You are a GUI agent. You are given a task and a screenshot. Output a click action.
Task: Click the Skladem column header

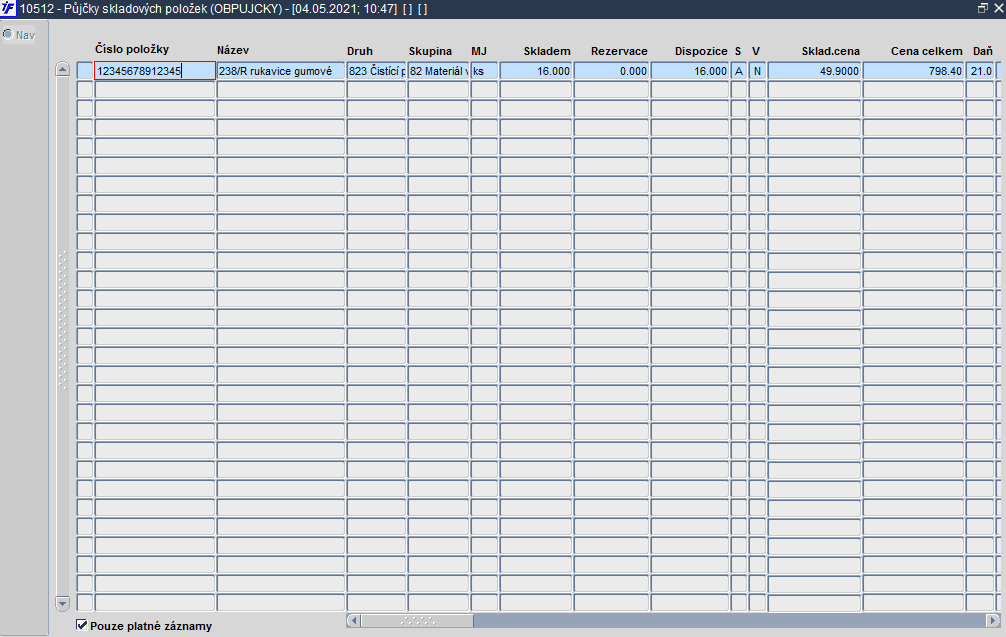pyautogui.click(x=547, y=51)
